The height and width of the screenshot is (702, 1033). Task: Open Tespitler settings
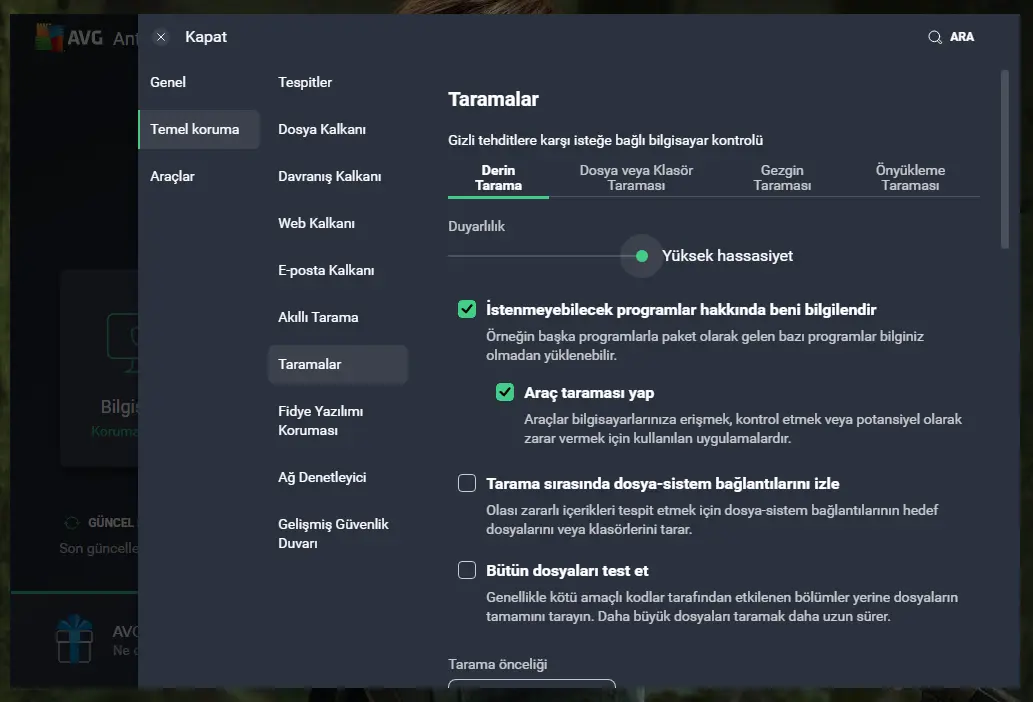pyautogui.click(x=305, y=82)
